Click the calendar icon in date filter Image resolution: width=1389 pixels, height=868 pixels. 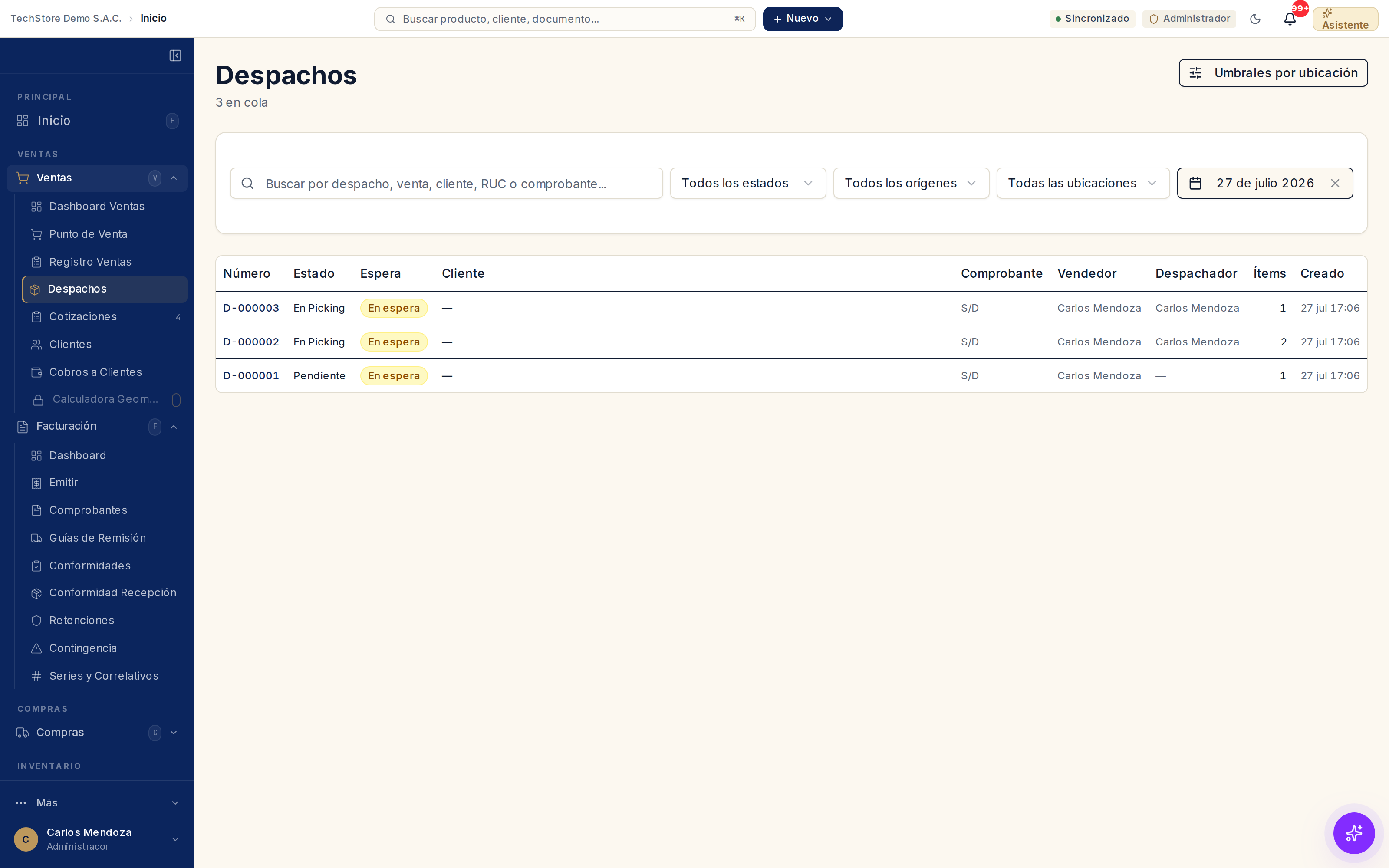pyautogui.click(x=1195, y=183)
